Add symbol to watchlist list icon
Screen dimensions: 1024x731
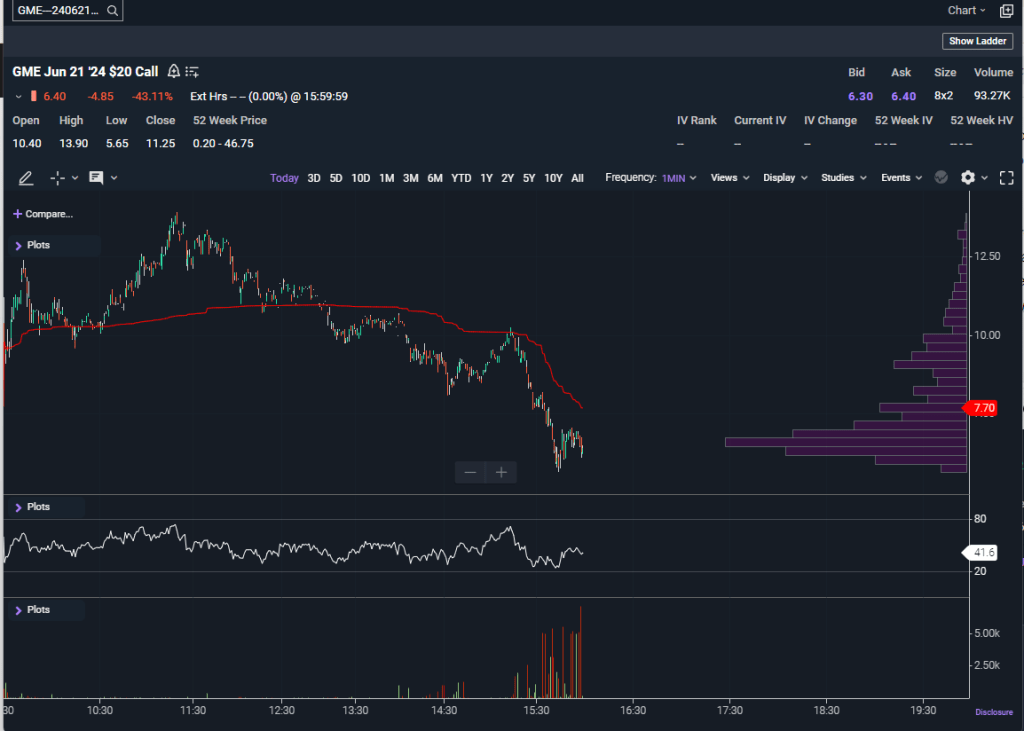coord(193,71)
